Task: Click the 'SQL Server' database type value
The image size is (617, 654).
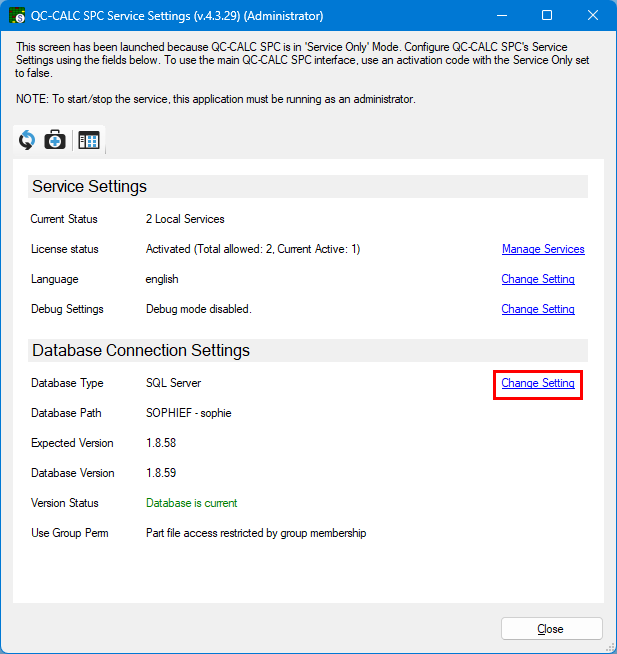Action: click(174, 383)
